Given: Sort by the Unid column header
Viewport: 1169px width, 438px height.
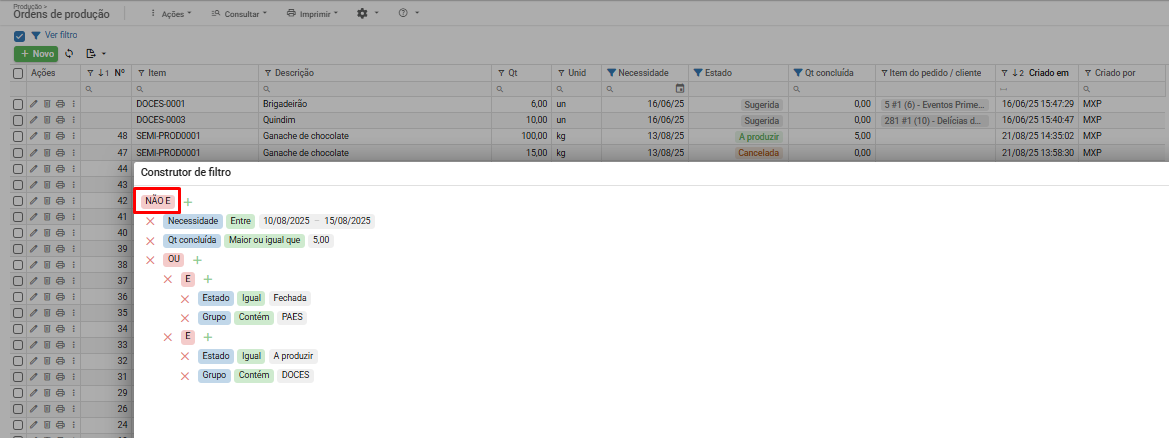Looking at the screenshot, I should pyautogui.click(x=577, y=73).
